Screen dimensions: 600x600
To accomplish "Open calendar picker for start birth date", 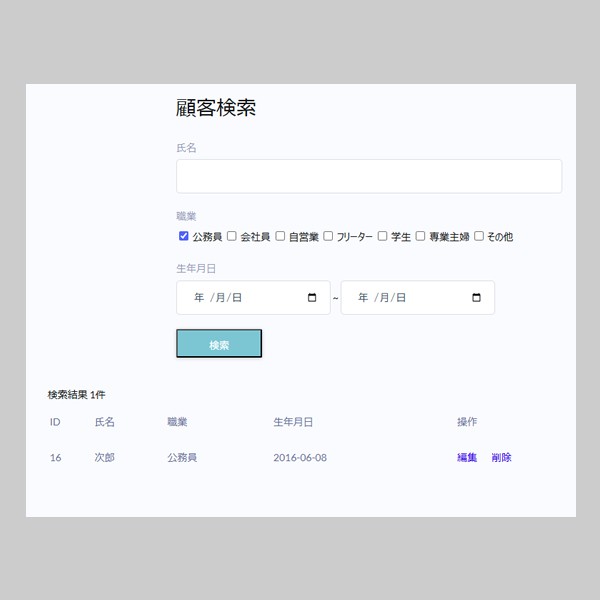I will click(x=312, y=298).
